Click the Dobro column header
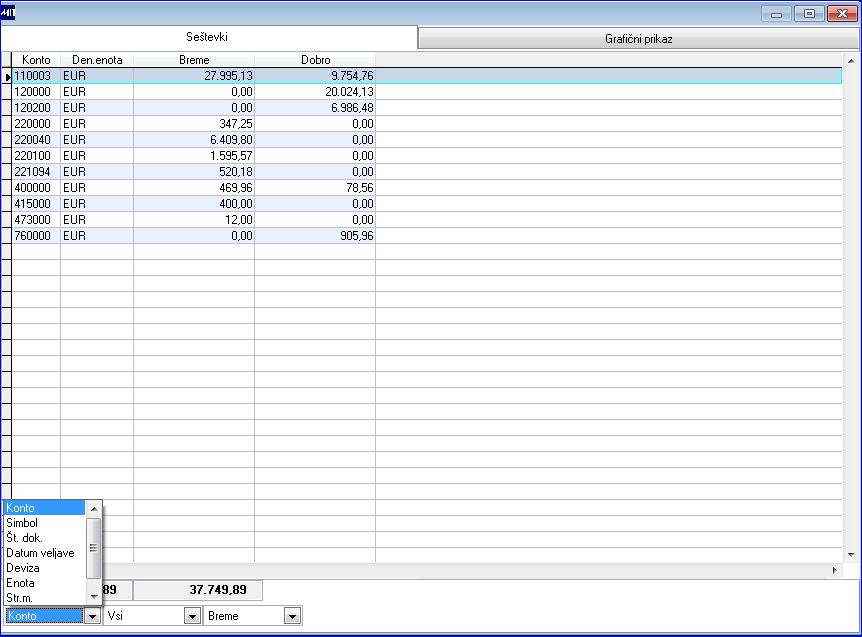The image size is (862, 637). [x=315, y=59]
